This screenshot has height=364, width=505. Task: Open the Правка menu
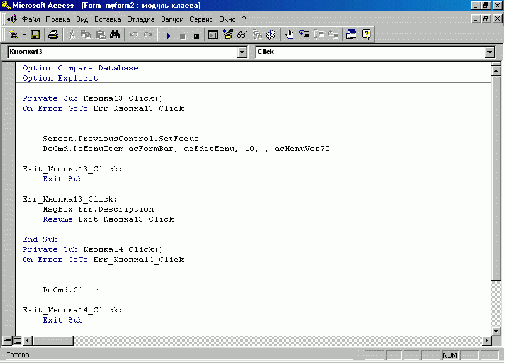(58, 19)
